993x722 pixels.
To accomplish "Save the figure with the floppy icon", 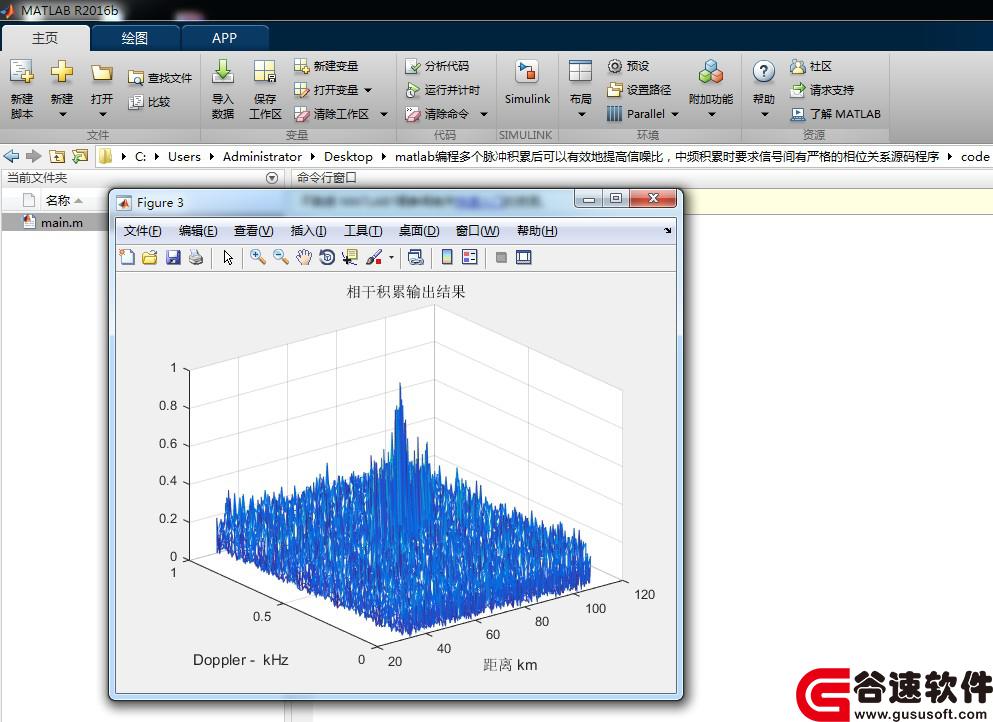I will click(x=173, y=257).
